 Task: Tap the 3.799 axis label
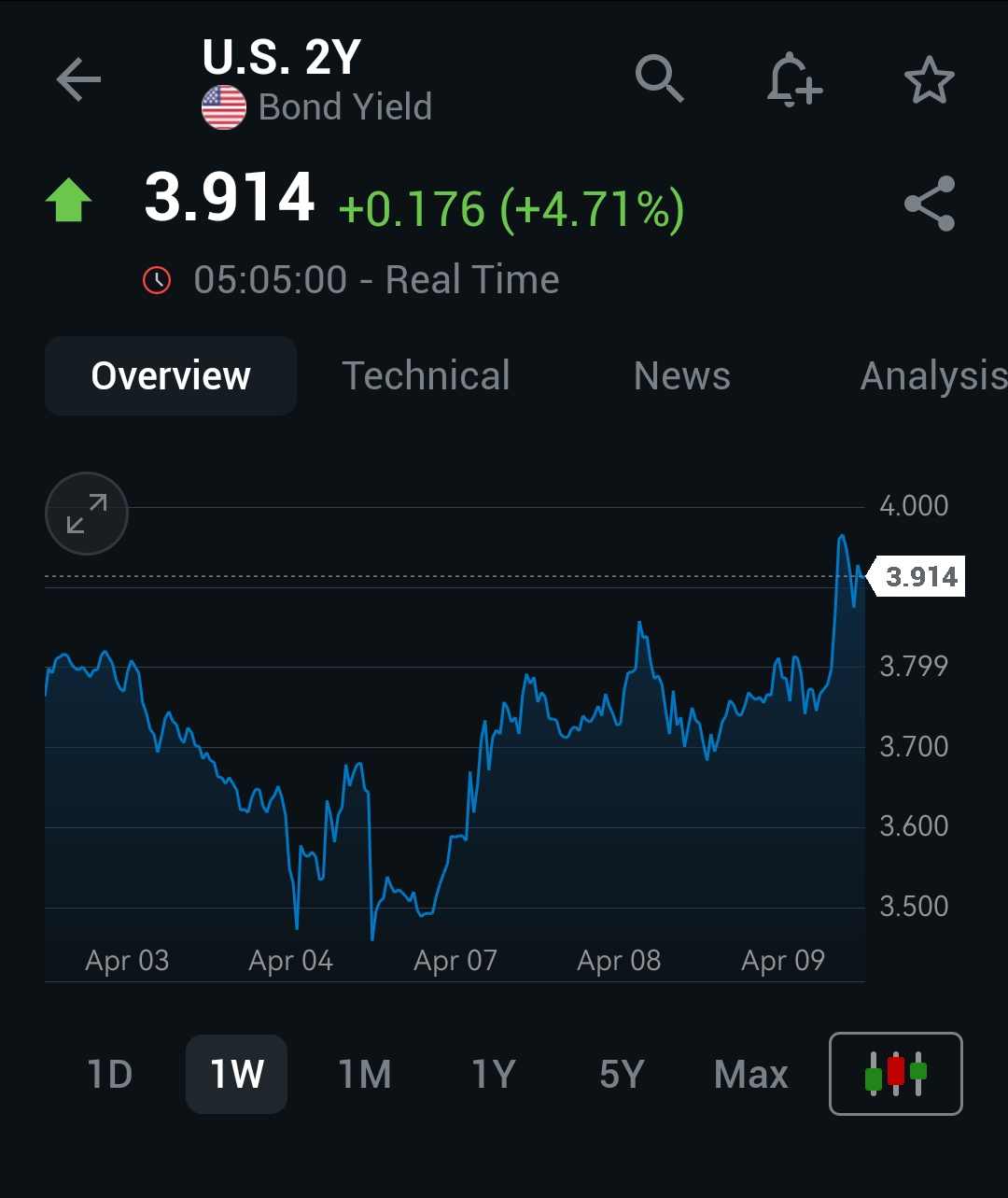click(x=914, y=667)
